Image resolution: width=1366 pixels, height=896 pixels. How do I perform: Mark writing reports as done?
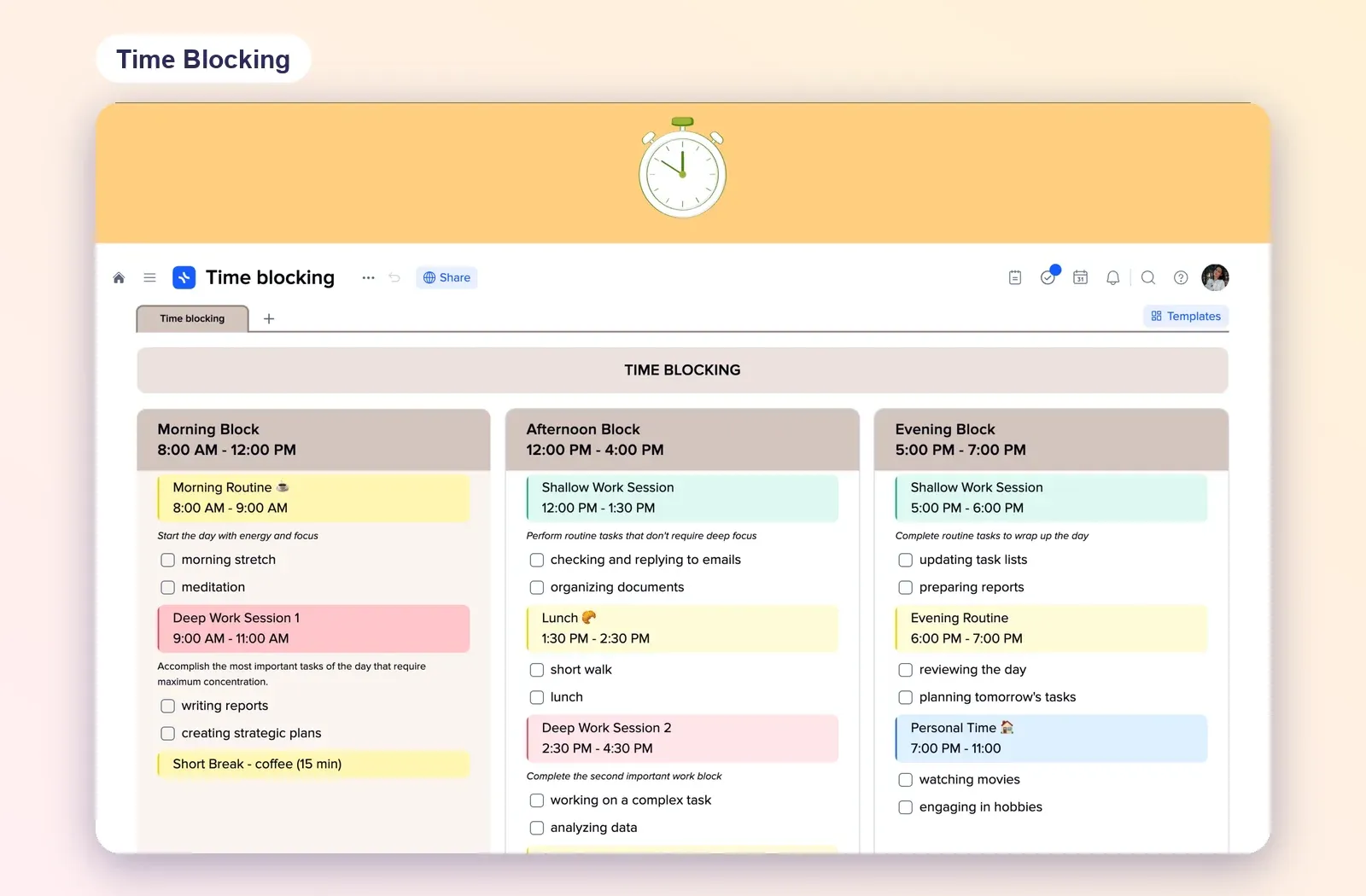tap(168, 706)
